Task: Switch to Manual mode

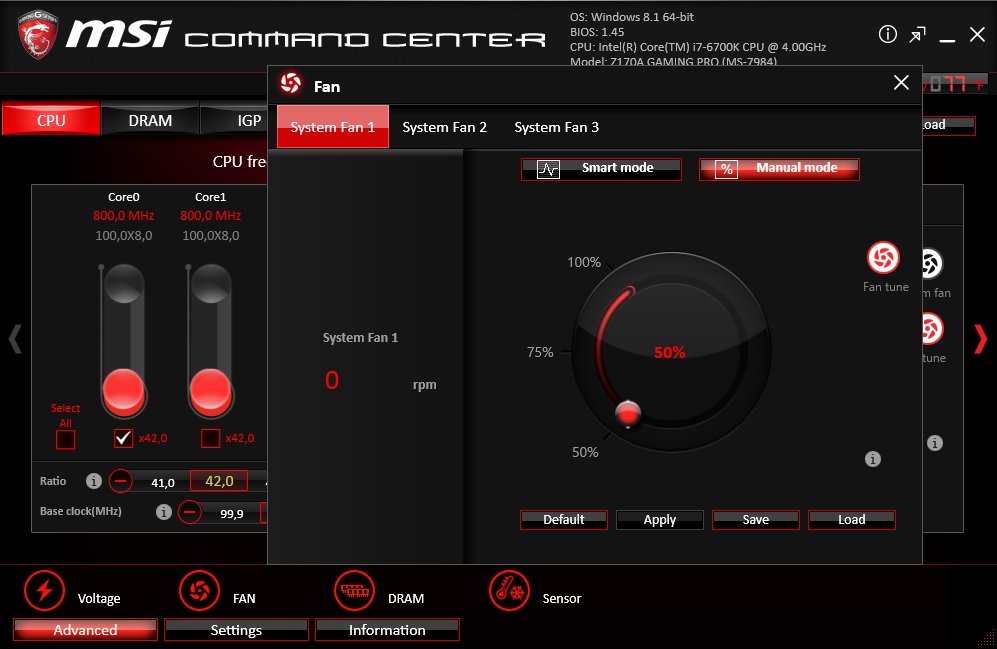Action: tap(780, 169)
